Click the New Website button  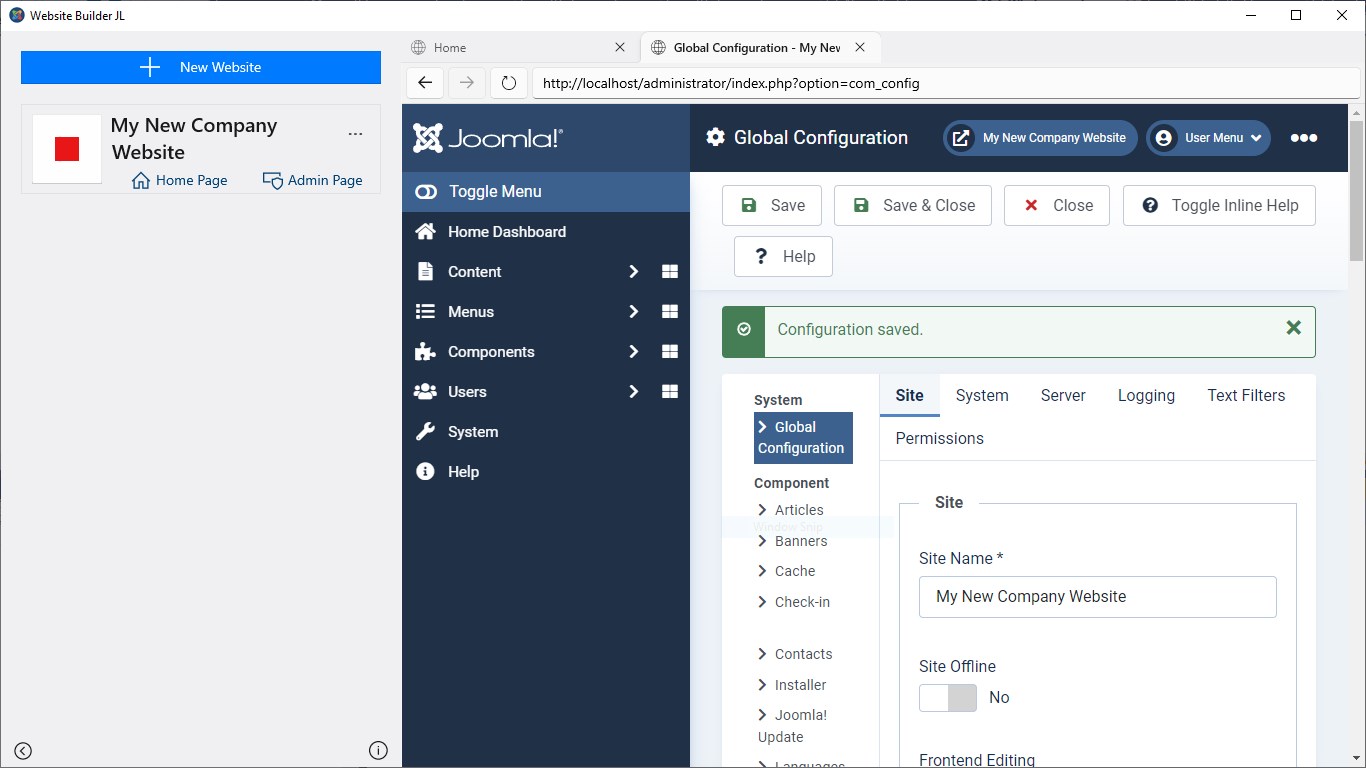pyautogui.click(x=201, y=67)
